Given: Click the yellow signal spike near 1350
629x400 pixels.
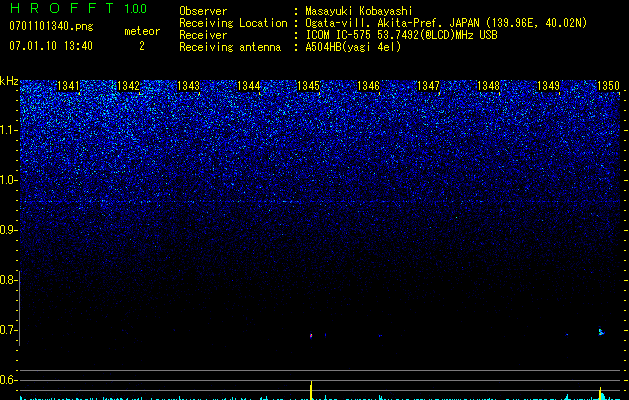Looking at the screenshot, I should (x=601, y=393).
